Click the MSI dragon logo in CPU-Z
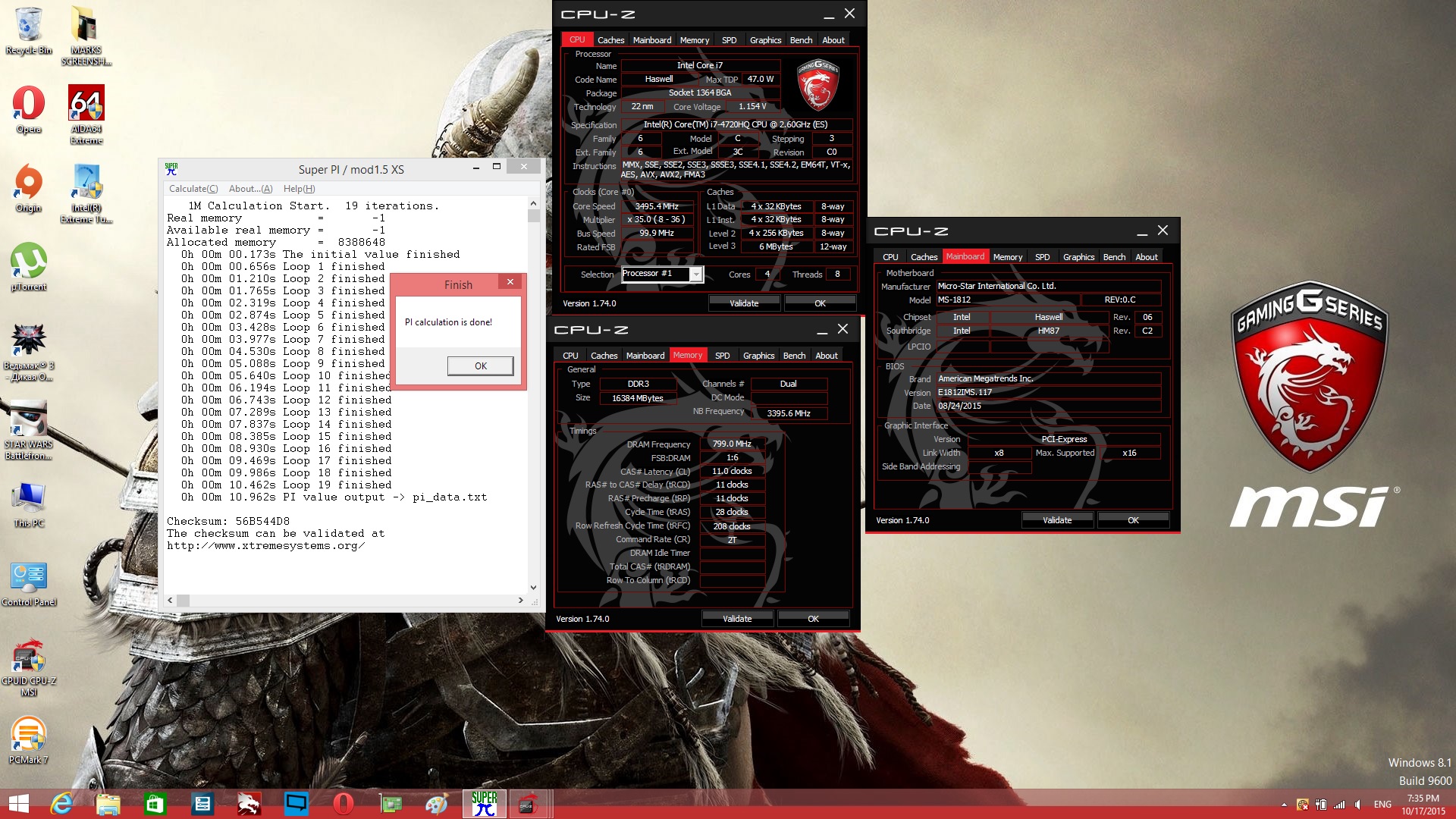 (x=817, y=85)
